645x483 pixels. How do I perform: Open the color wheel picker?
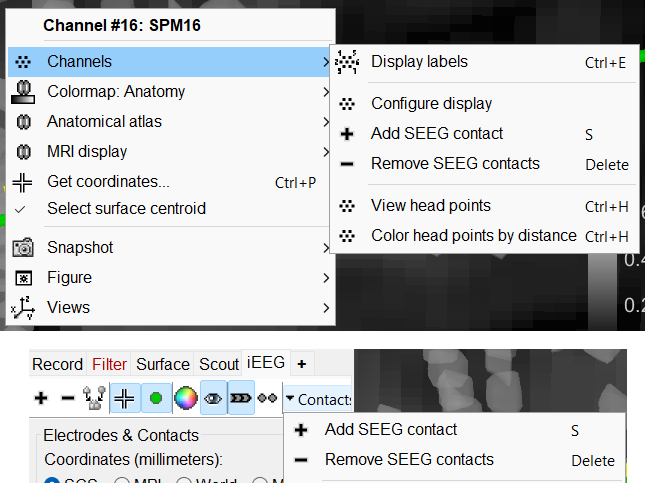point(185,398)
